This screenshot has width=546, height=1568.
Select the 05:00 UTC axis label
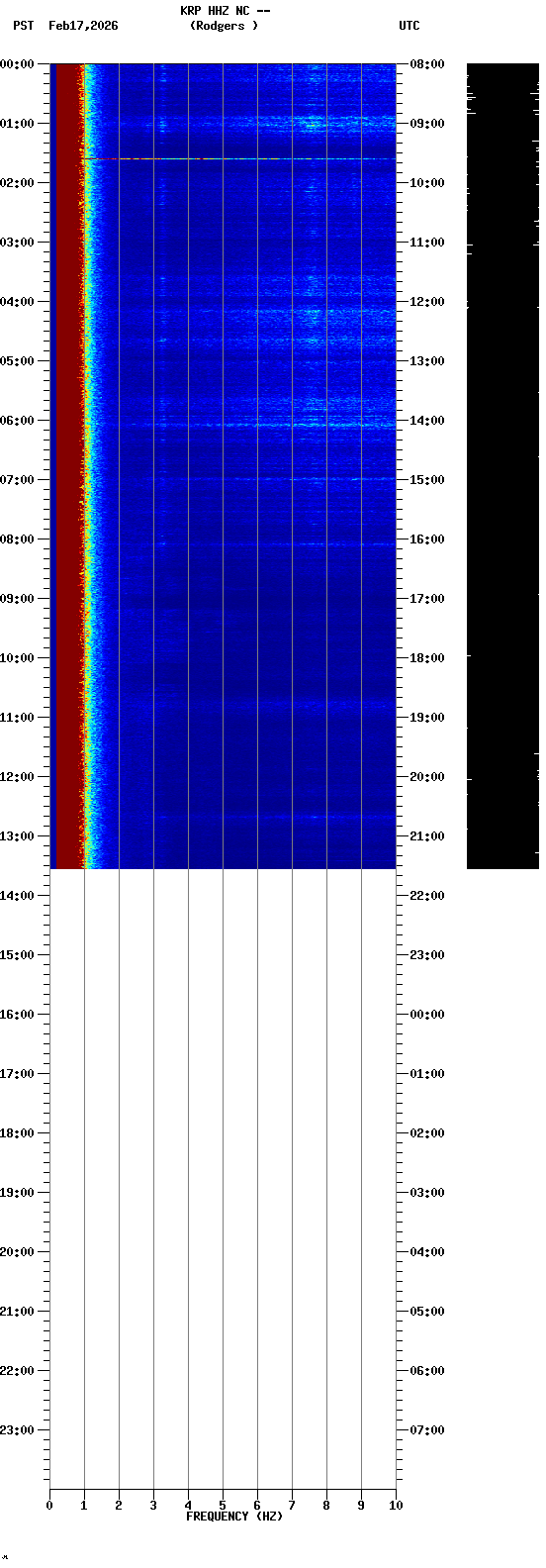coord(427,1312)
